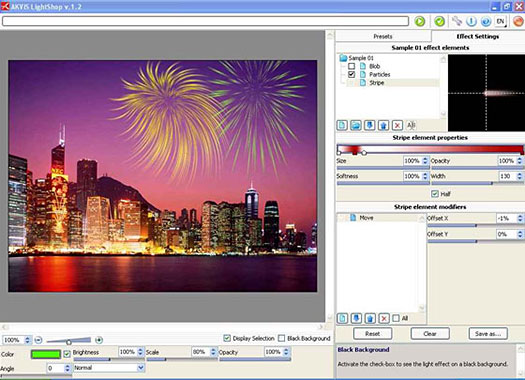Click the zoom out minus icon
This screenshot has width=525, height=380.
pos(38,340)
